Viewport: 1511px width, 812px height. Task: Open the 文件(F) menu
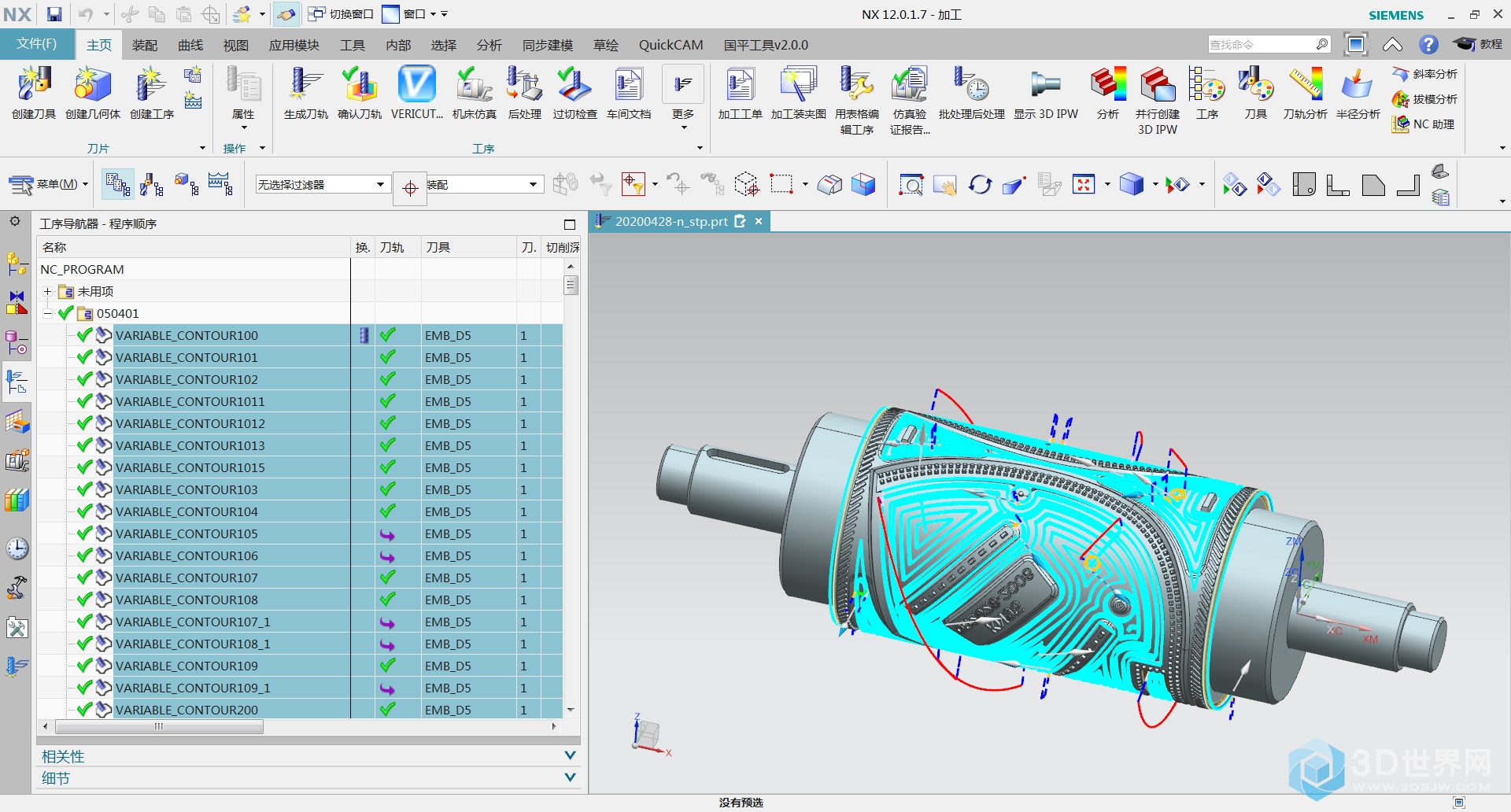[x=37, y=44]
